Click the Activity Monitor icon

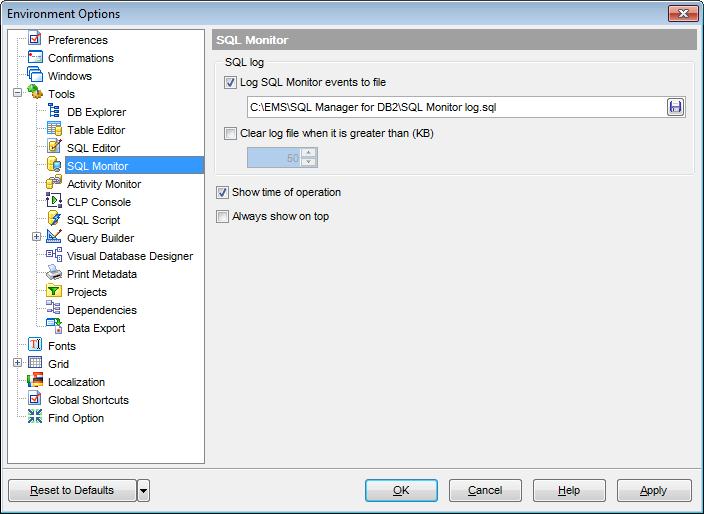(54, 184)
